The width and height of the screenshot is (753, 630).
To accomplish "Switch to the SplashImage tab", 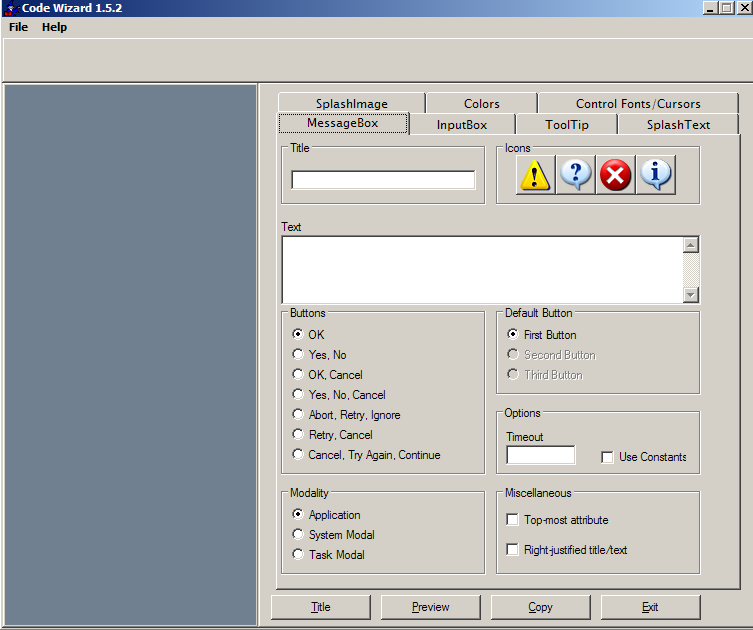I will coord(352,103).
